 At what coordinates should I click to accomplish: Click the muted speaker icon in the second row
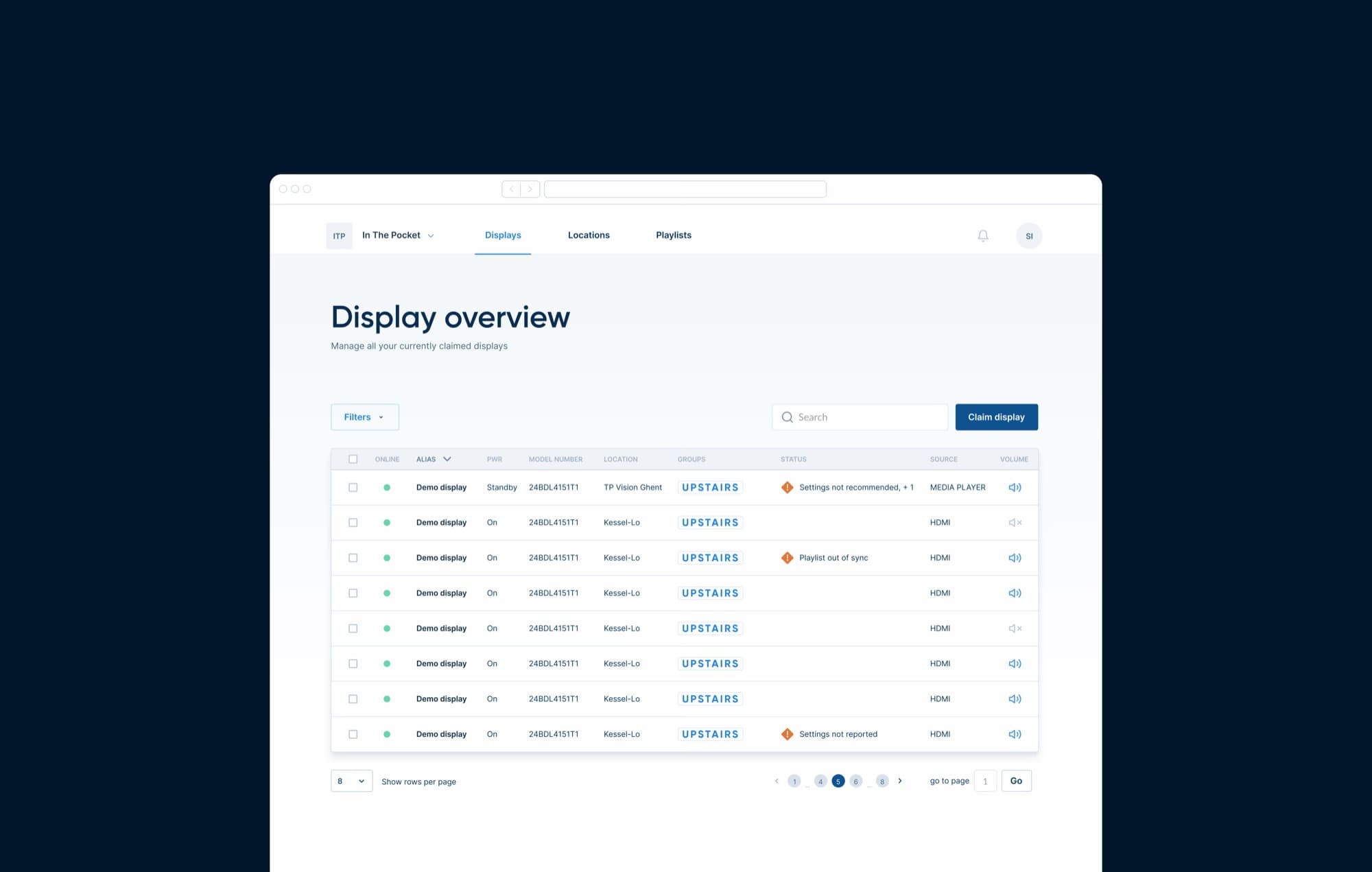point(1015,523)
